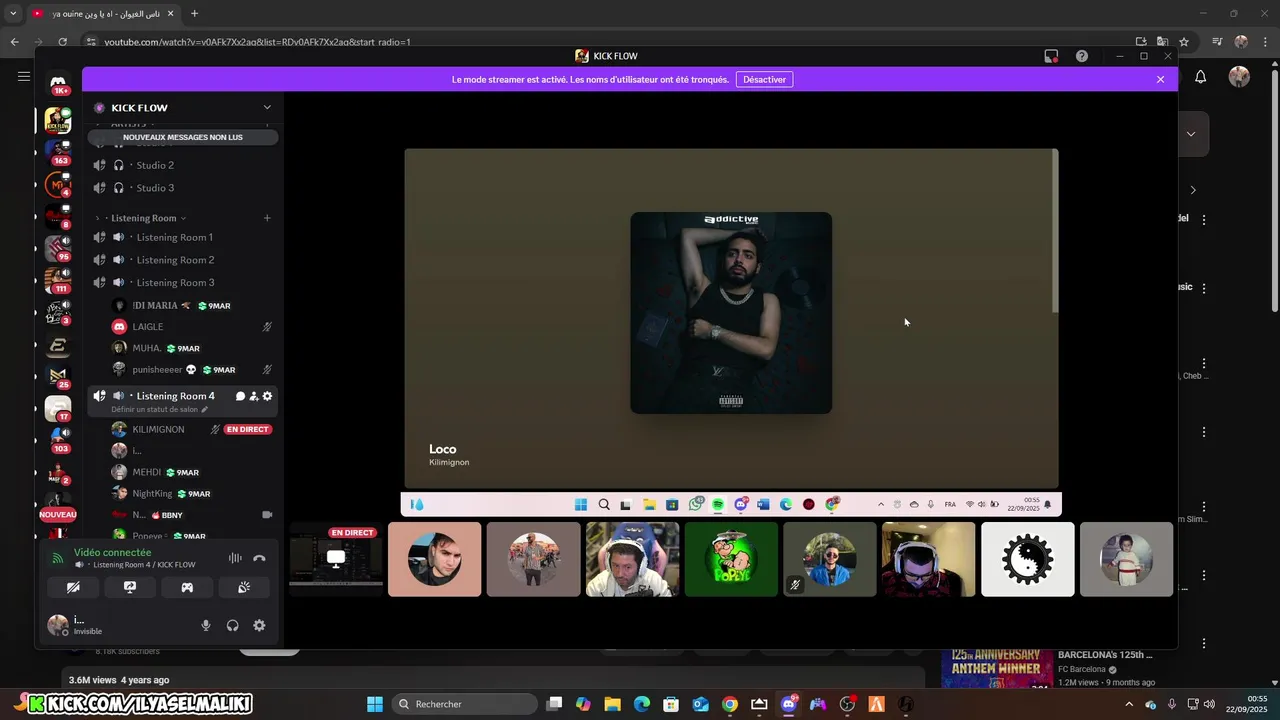This screenshot has width=1280, height=720.
Task: Toggle camera on in voice panel
Action: (73, 588)
